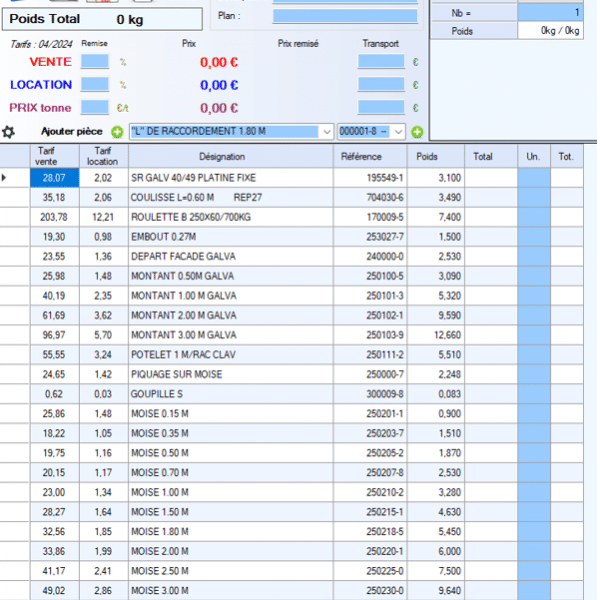
Task: Focus the LOCATION remise percent field
Action: [x=95, y=85]
